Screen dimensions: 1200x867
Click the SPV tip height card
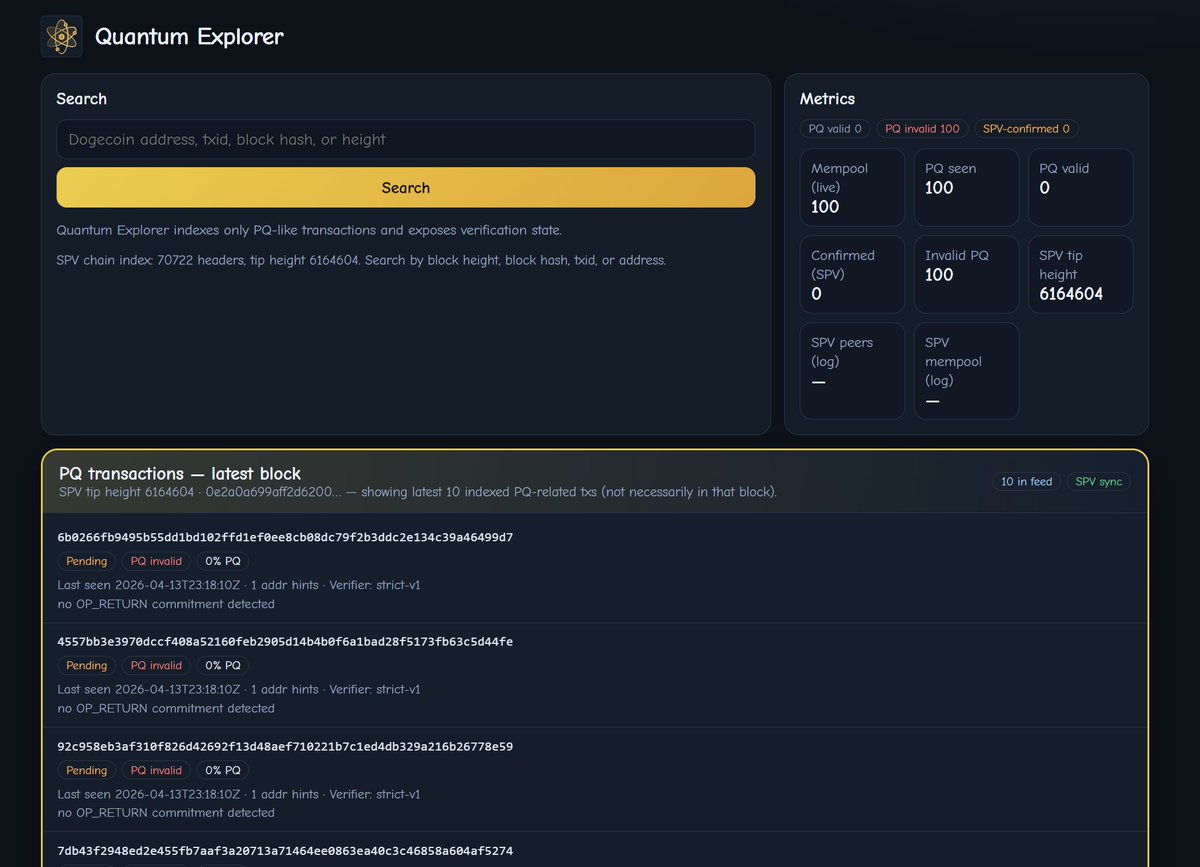(x=1080, y=275)
